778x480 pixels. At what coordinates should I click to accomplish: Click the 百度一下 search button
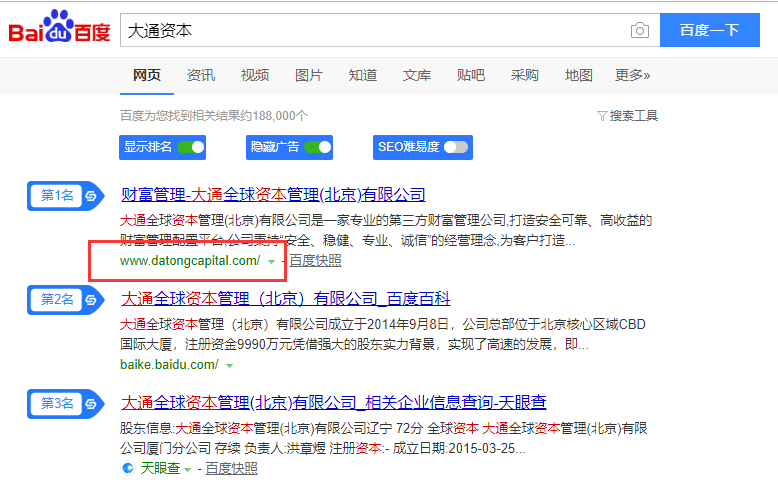pyautogui.click(x=710, y=30)
